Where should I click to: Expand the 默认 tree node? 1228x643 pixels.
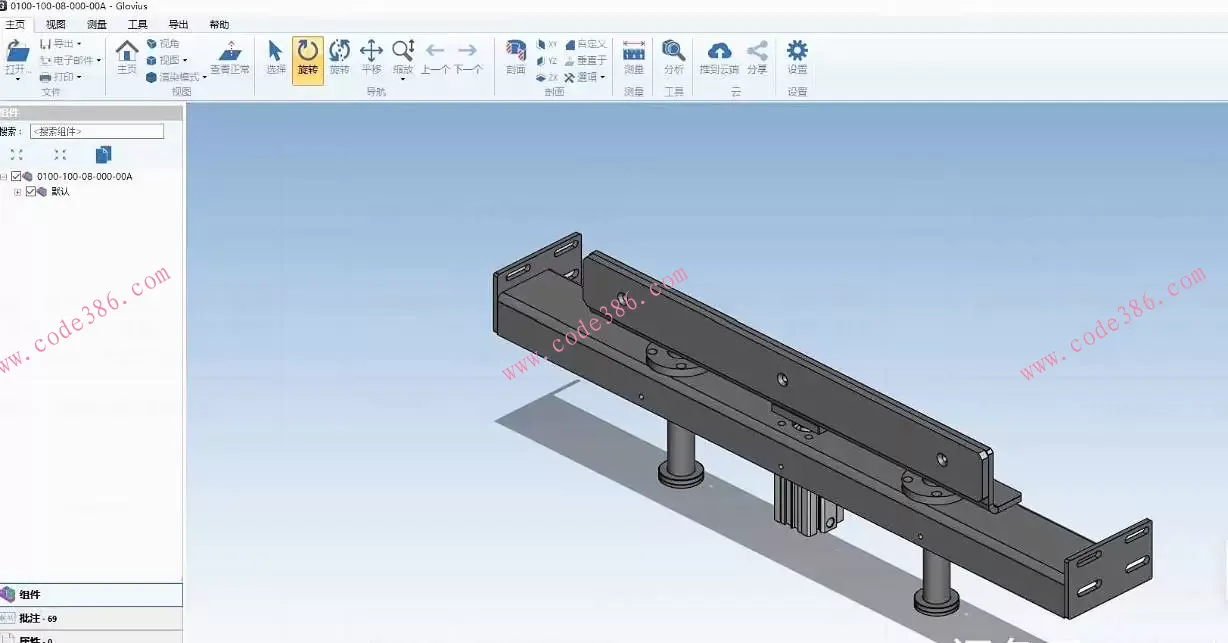[17, 192]
